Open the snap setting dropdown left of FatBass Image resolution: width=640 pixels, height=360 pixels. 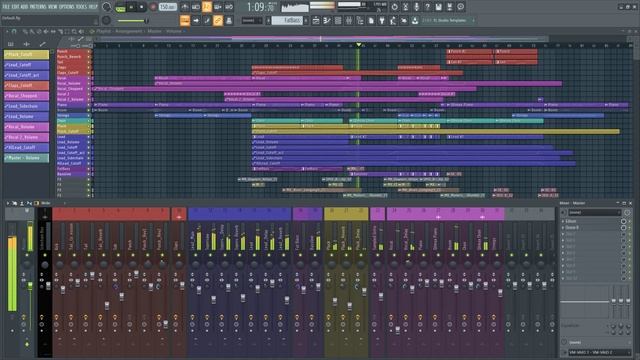tap(251, 20)
